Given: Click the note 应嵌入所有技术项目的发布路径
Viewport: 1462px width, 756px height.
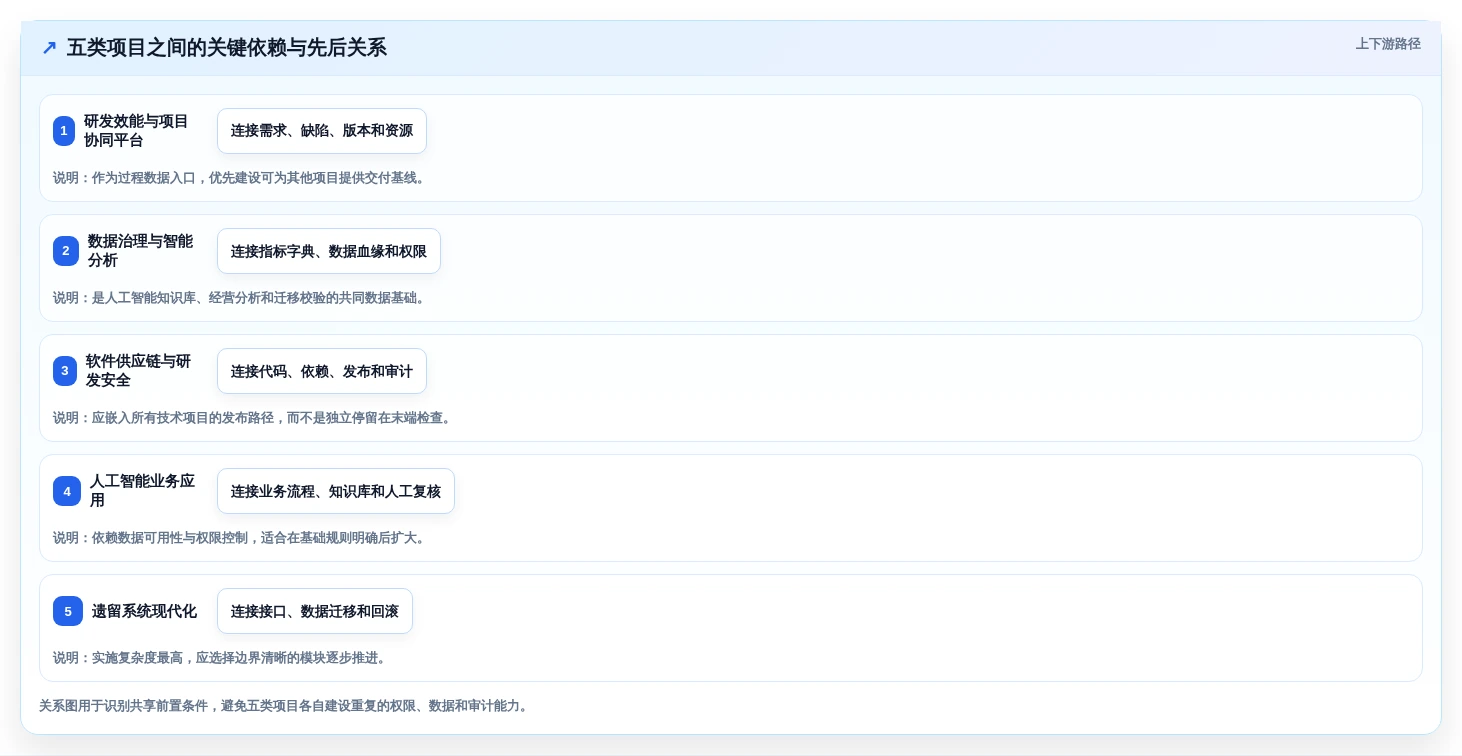Looking at the screenshot, I should (x=254, y=418).
